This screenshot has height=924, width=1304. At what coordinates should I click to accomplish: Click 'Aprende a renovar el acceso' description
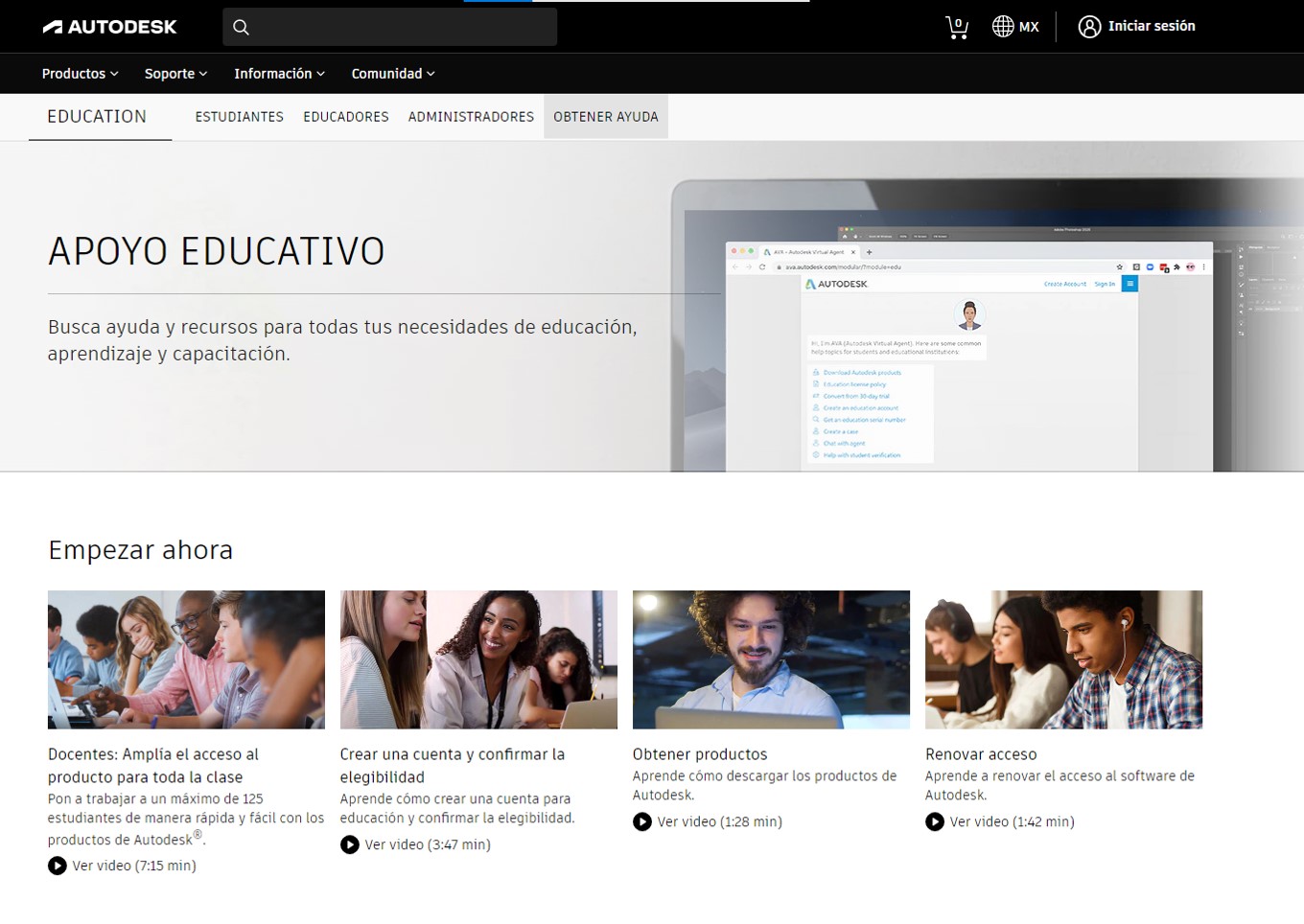click(x=1059, y=785)
